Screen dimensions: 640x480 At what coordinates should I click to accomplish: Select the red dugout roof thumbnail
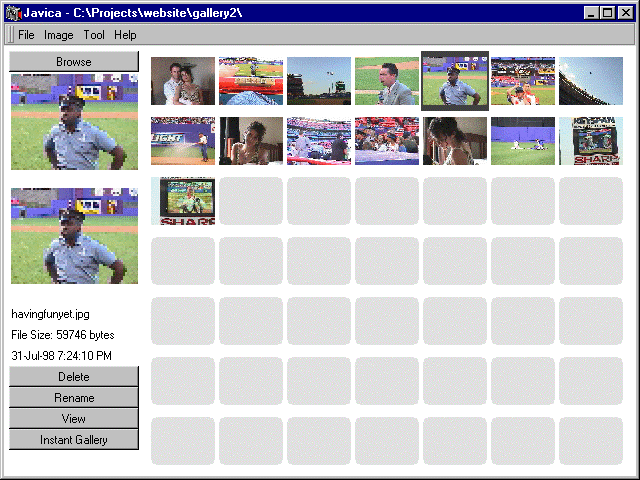[x=251, y=81]
